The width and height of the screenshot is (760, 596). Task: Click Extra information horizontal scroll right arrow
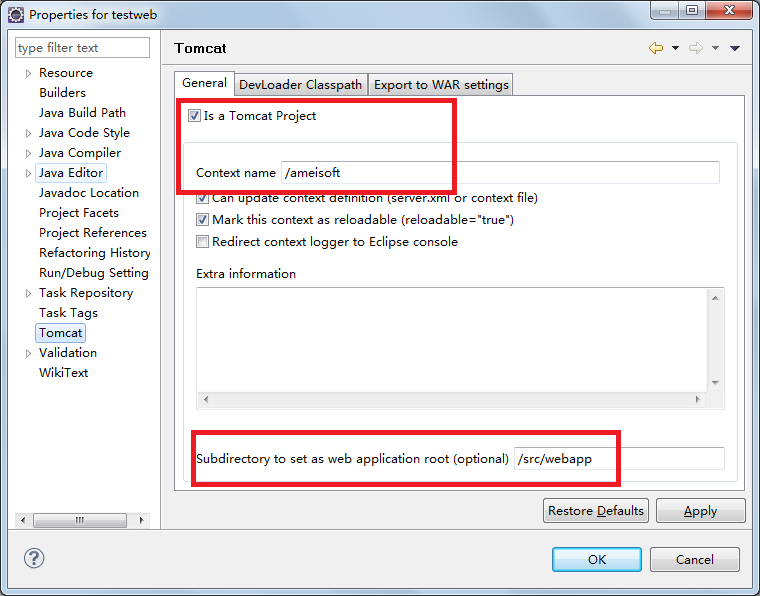pyautogui.click(x=697, y=399)
